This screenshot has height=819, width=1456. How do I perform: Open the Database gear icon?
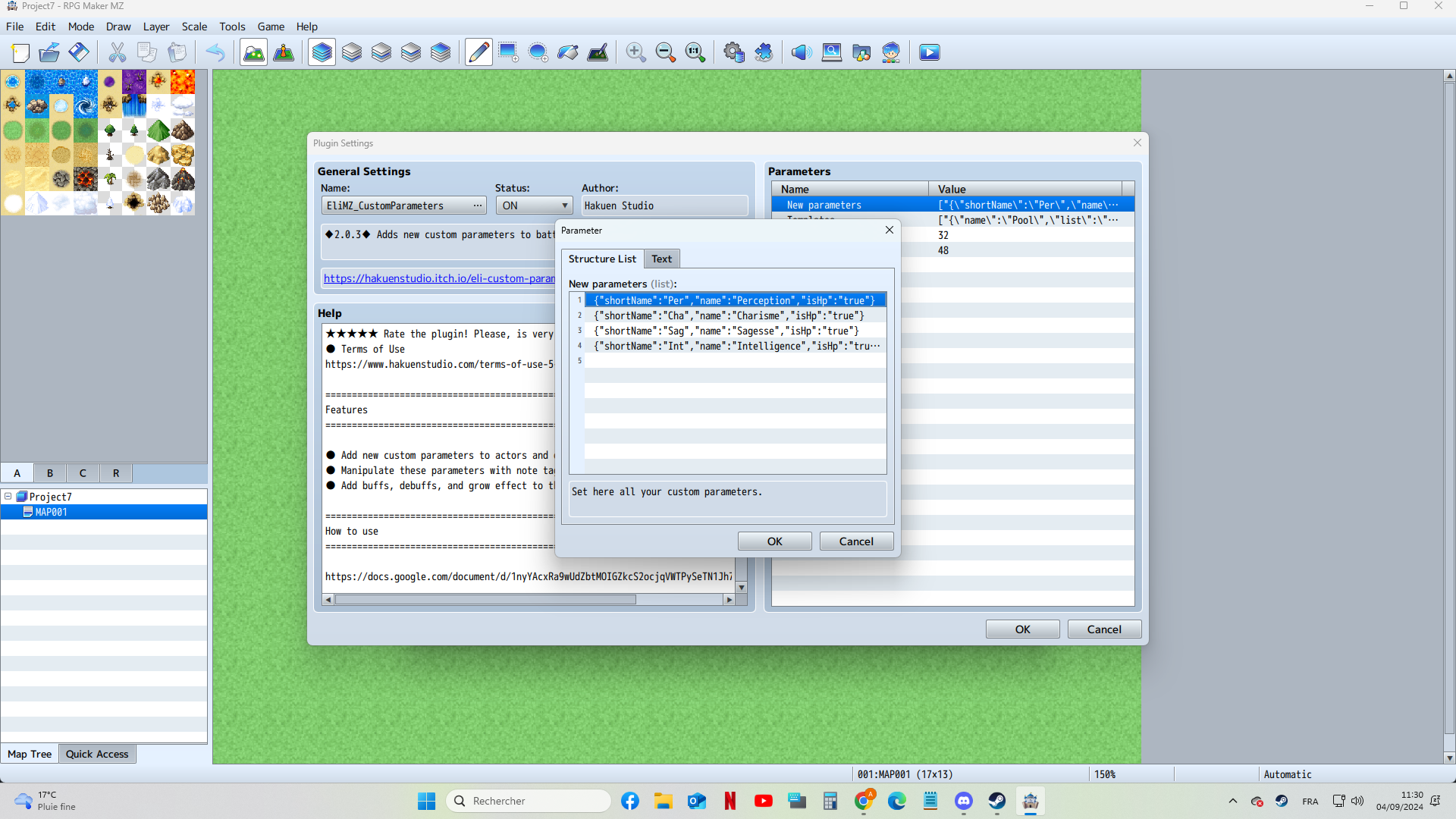pos(733,52)
